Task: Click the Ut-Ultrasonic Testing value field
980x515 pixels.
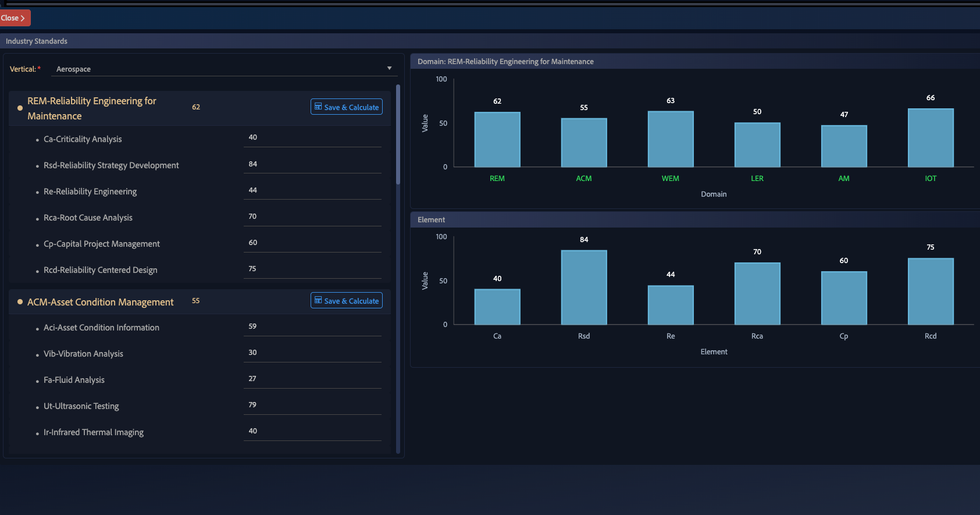Action: (x=311, y=405)
